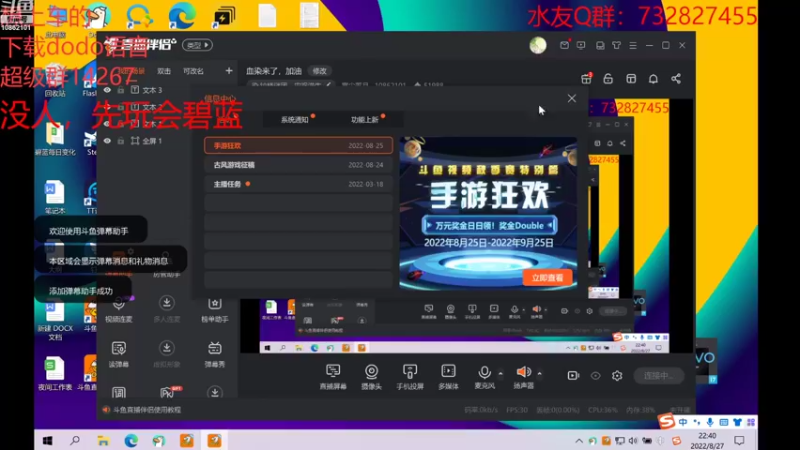Open the screen feedback icon in title bar

click(581, 45)
